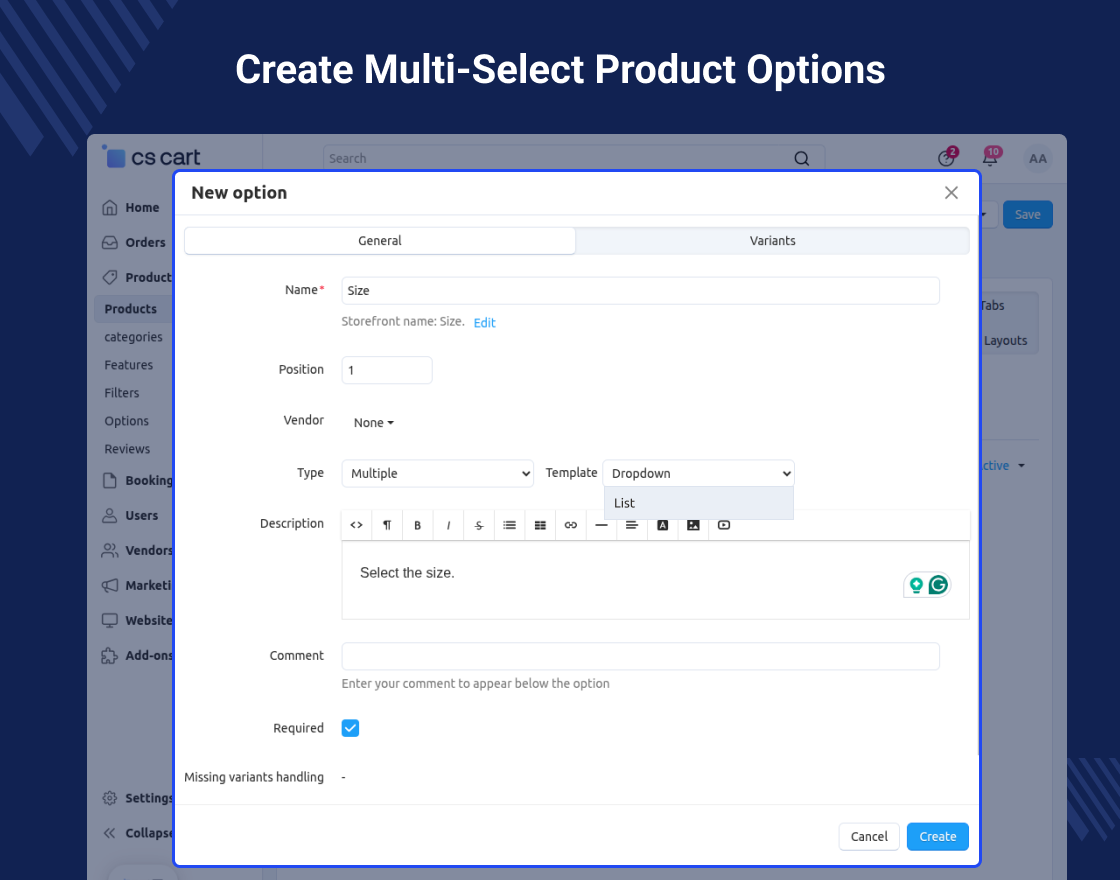Viewport: 1120px width, 880px height.
Task: Open Features in sidebar
Action: pyautogui.click(x=129, y=365)
